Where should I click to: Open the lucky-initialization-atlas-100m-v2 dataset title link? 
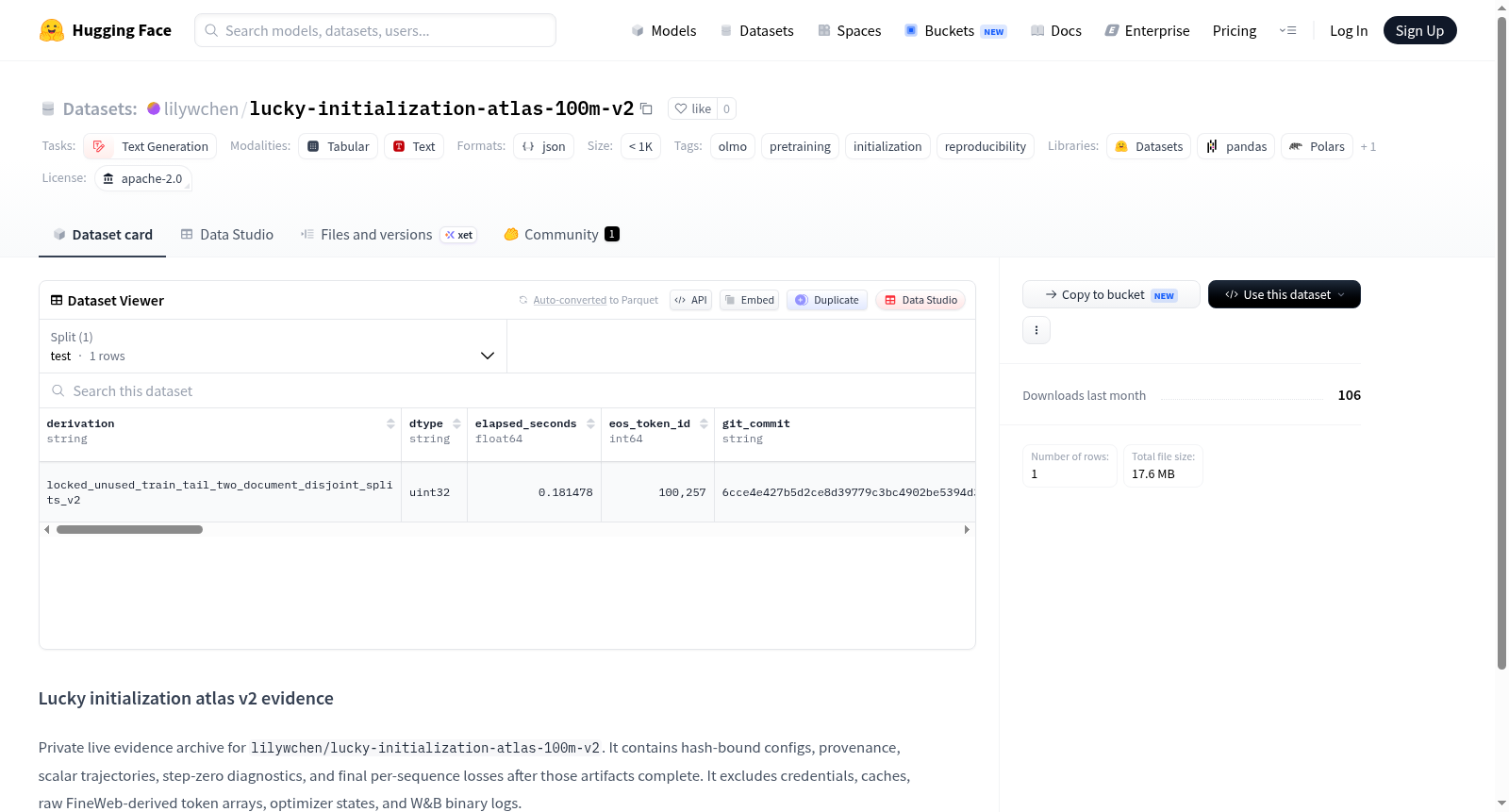[441, 108]
